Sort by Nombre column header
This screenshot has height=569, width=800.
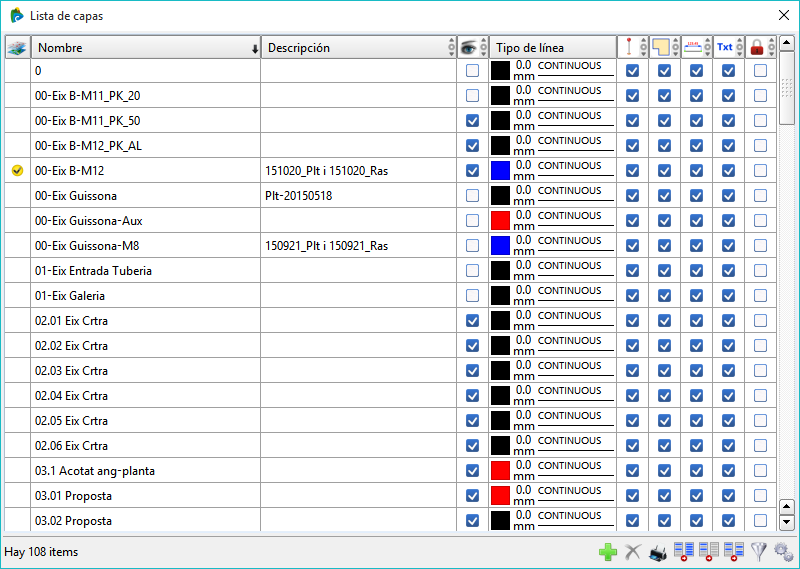pyautogui.click(x=146, y=47)
